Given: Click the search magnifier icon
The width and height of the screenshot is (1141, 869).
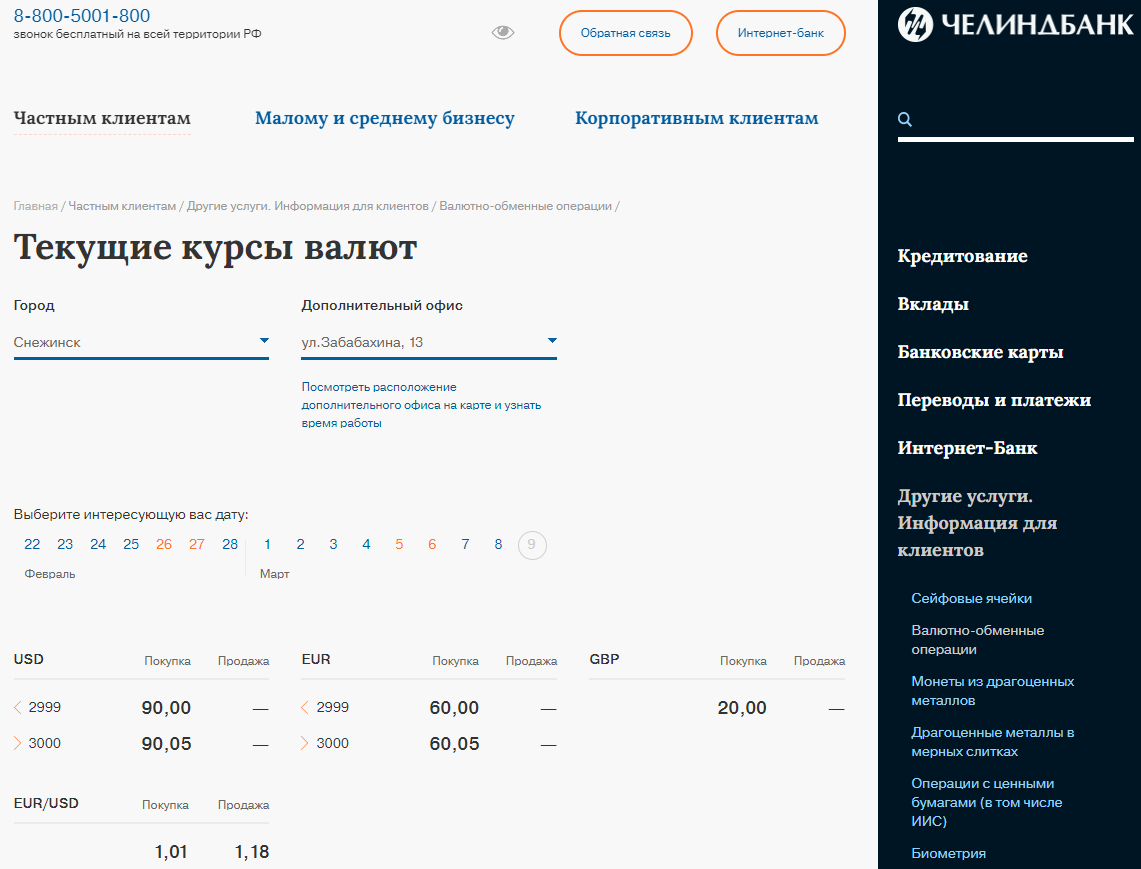Looking at the screenshot, I should 905,120.
